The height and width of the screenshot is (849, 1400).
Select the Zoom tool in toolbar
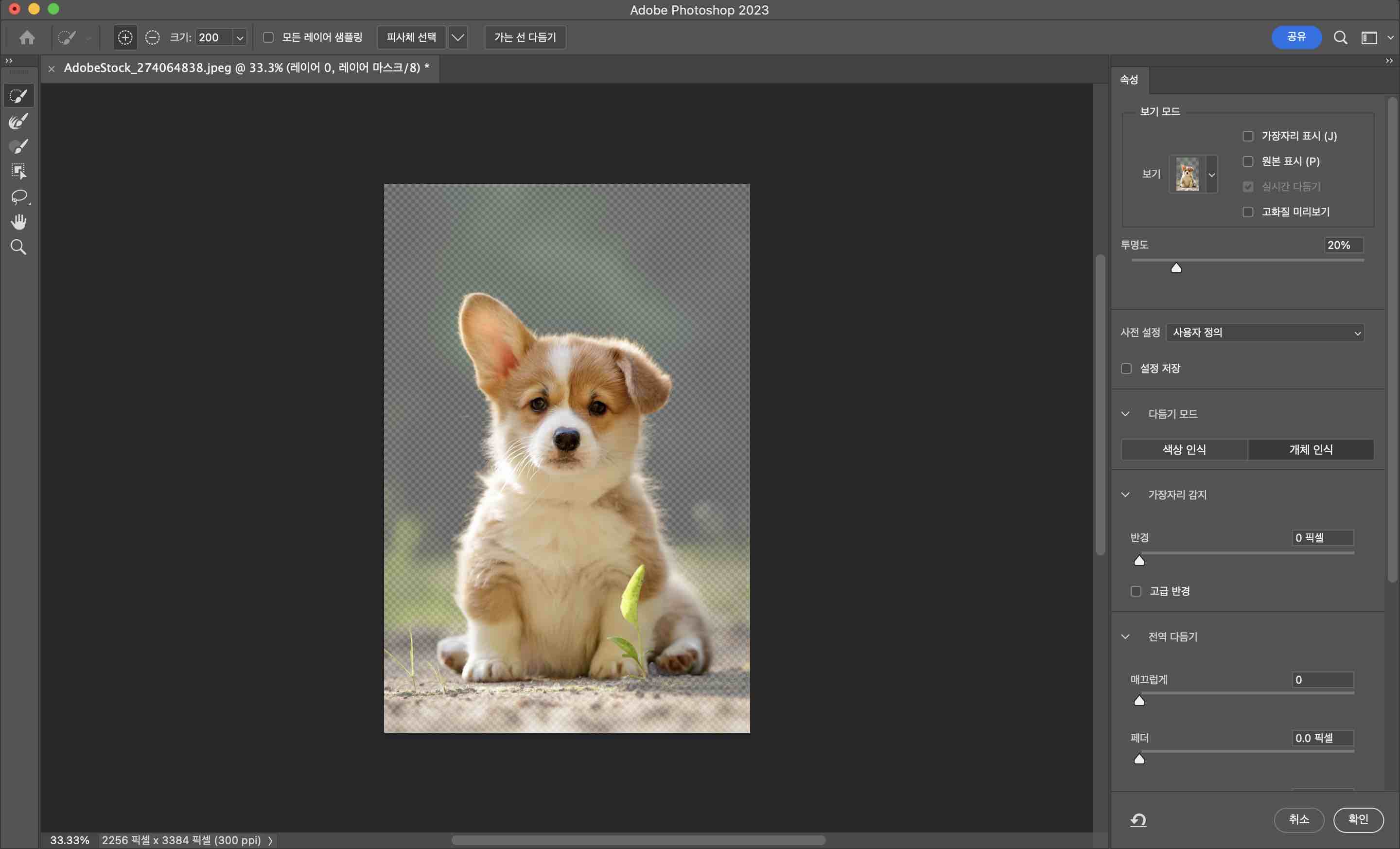tap(18, 247)
